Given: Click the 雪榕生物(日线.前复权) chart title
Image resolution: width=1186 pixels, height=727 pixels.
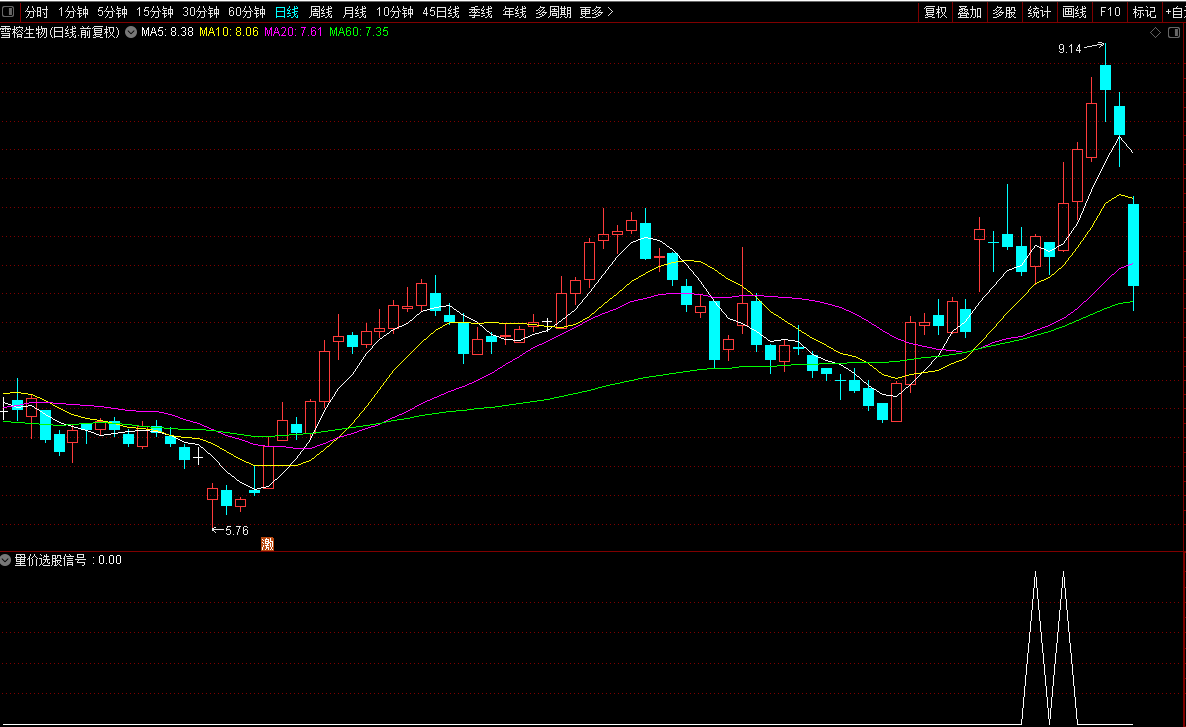Looking at the screenshot, I should 60,33.
